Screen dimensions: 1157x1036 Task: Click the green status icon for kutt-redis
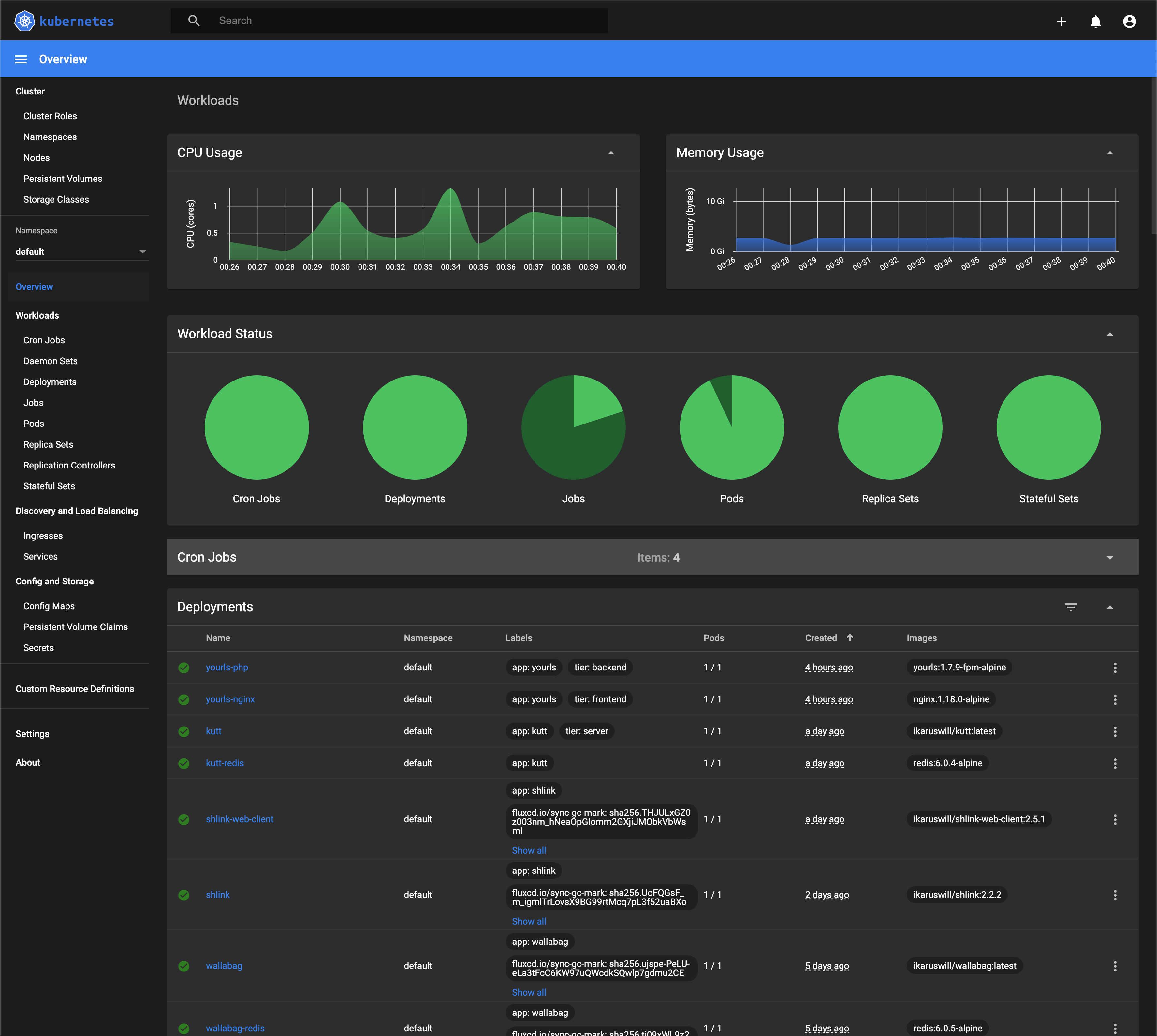[x=184, y=763]
